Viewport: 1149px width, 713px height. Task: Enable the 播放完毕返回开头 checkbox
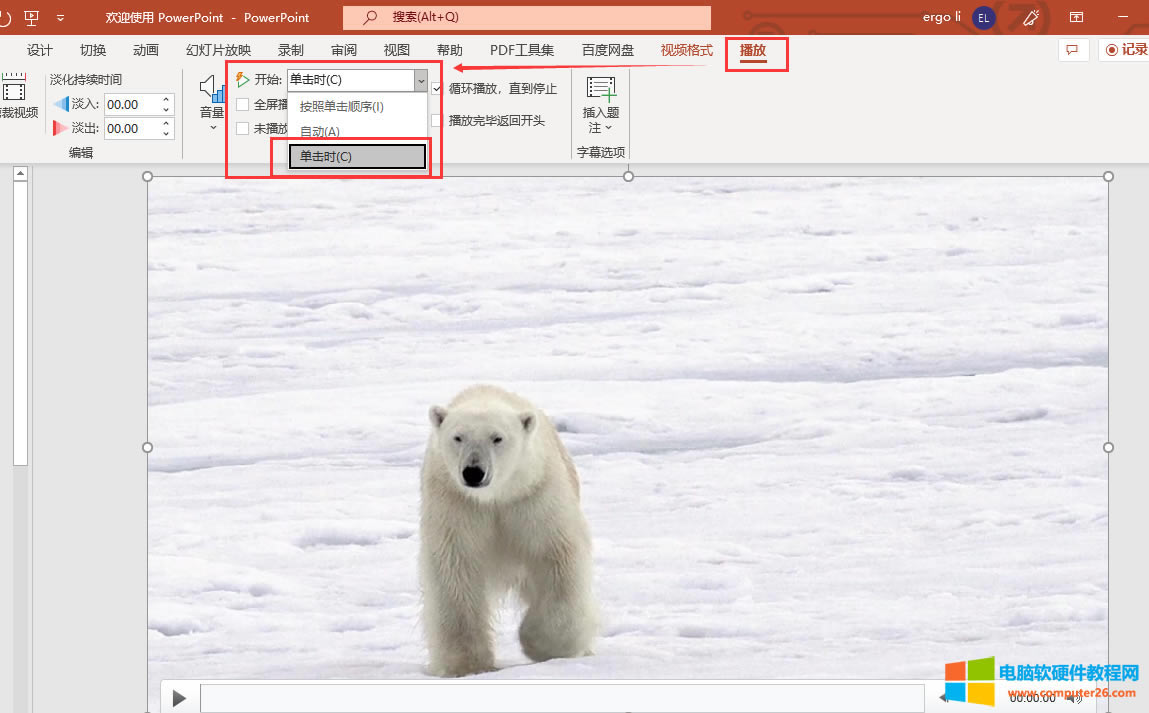(437, 120)
